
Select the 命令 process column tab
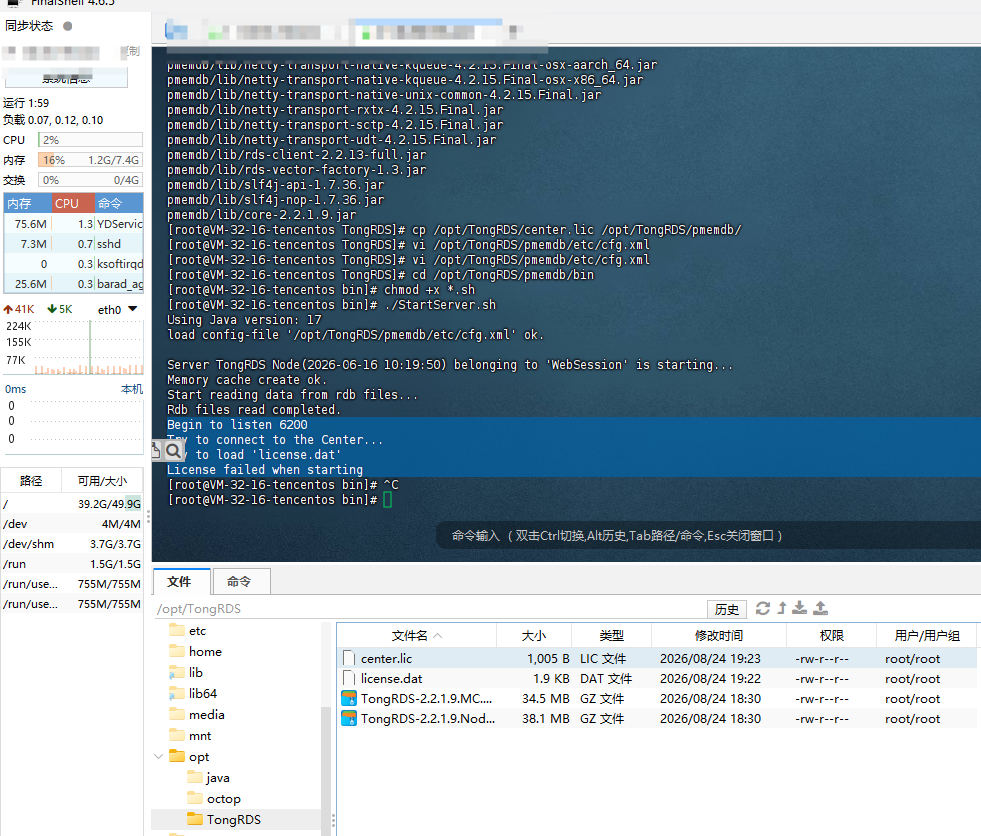coord(119,203)
